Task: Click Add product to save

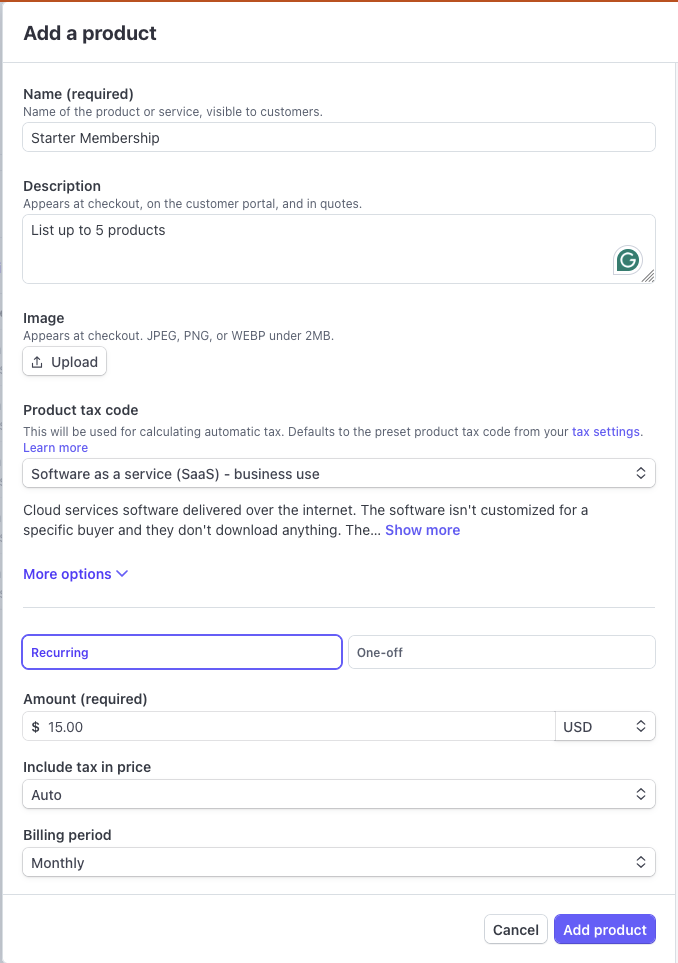Action: [x=604, y=929]
